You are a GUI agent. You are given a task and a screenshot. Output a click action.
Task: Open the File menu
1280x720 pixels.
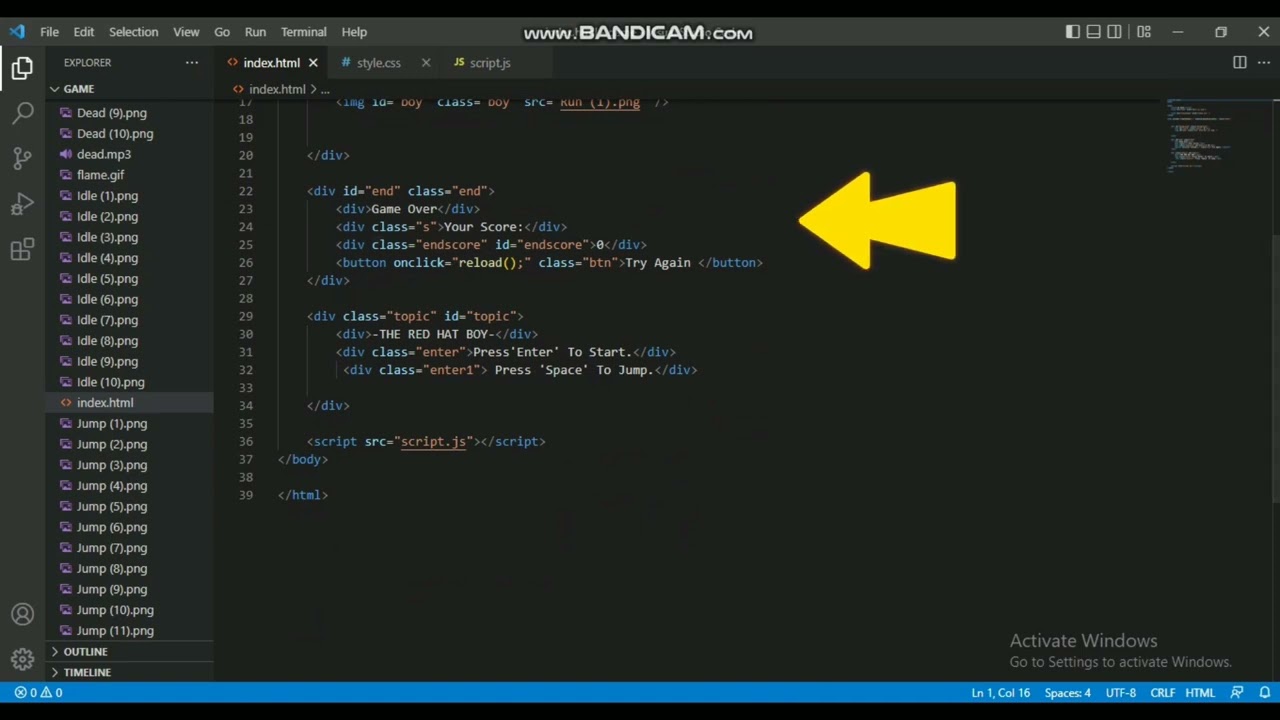[49, 31]
